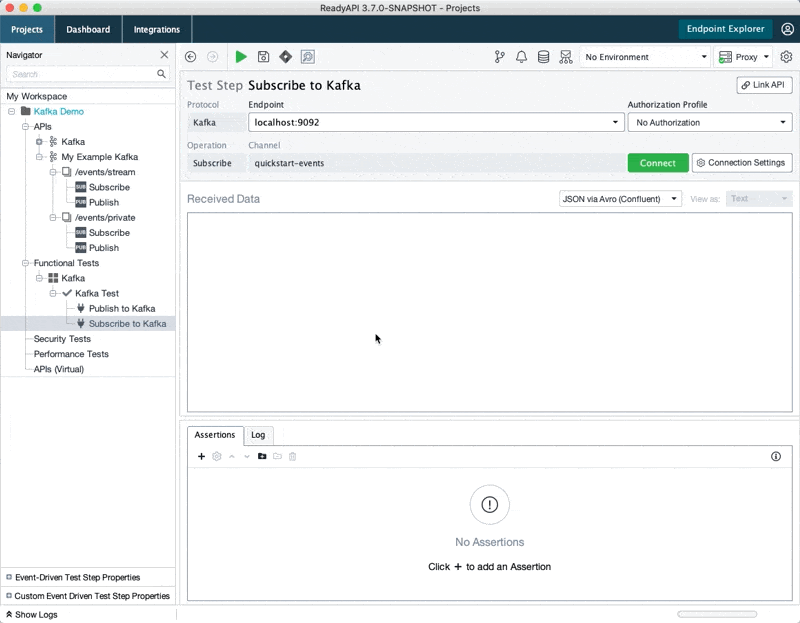Click the Kafka Demo project folder icon

(26, 111)
